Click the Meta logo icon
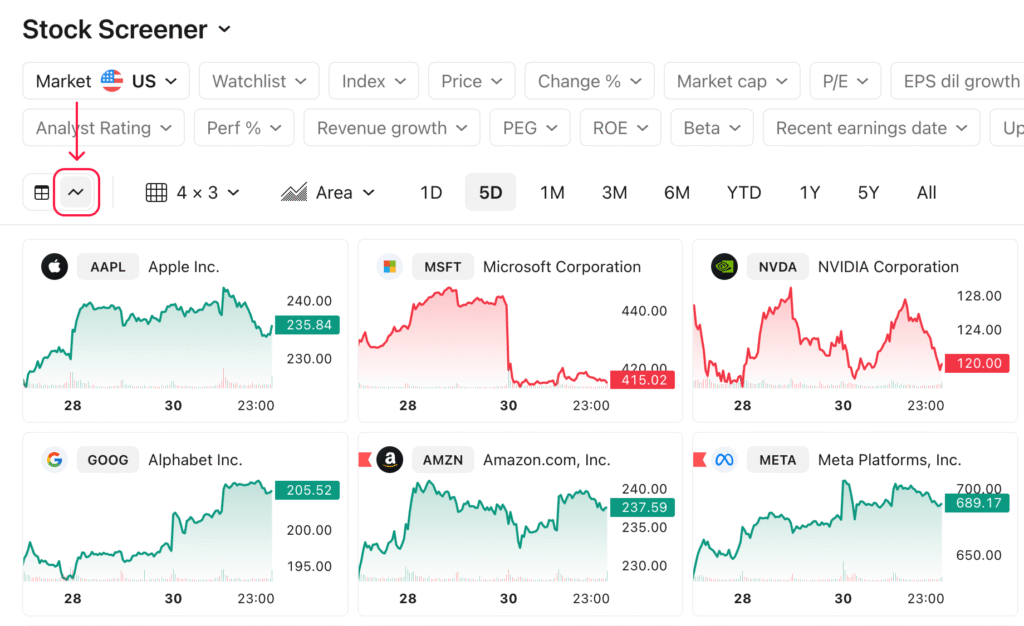The width and height of the screenshot is (1024, 626). coord(724,460)
